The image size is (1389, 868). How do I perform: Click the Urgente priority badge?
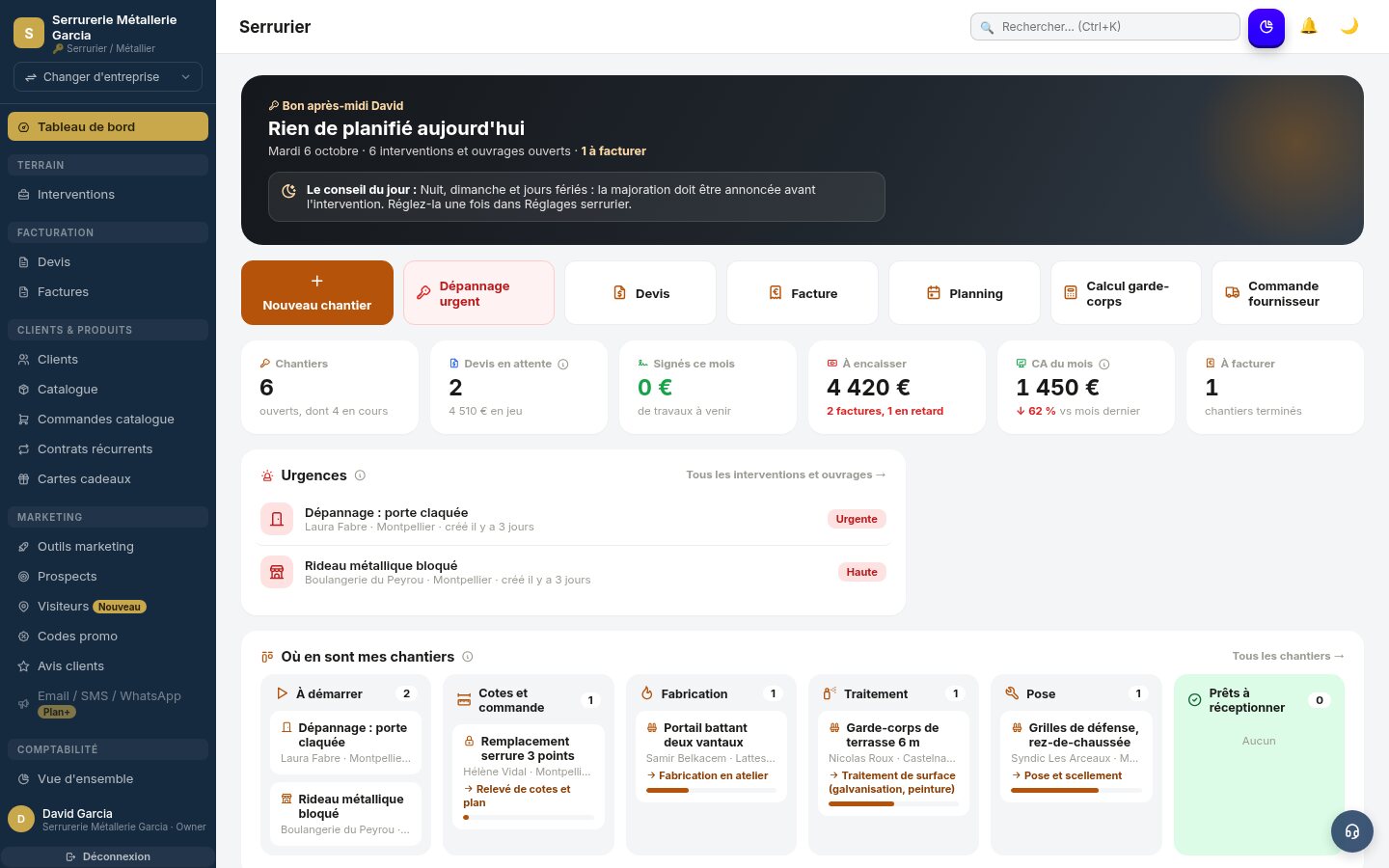point(857,519)
